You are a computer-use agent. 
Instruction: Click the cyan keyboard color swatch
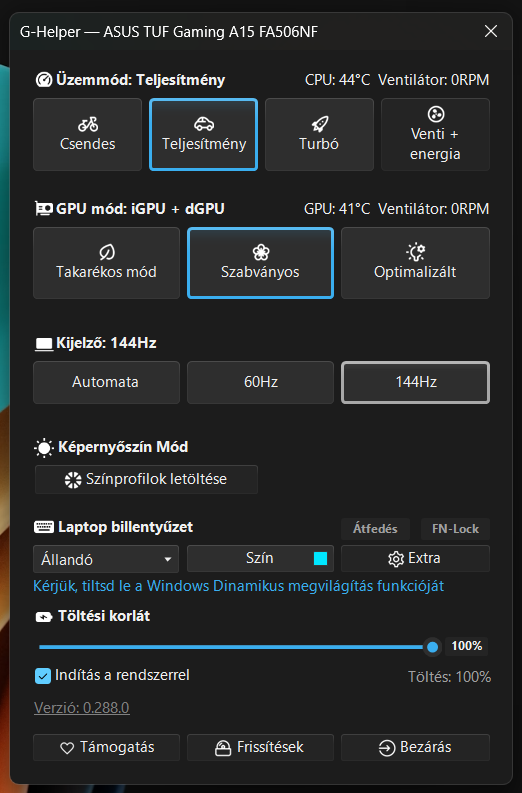(321, 558)
